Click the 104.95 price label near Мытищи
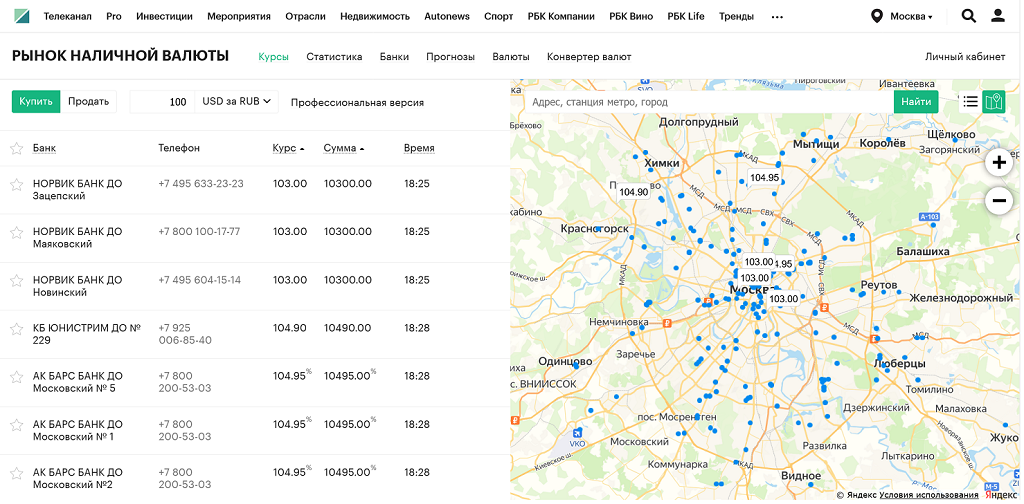 point(764,178)
